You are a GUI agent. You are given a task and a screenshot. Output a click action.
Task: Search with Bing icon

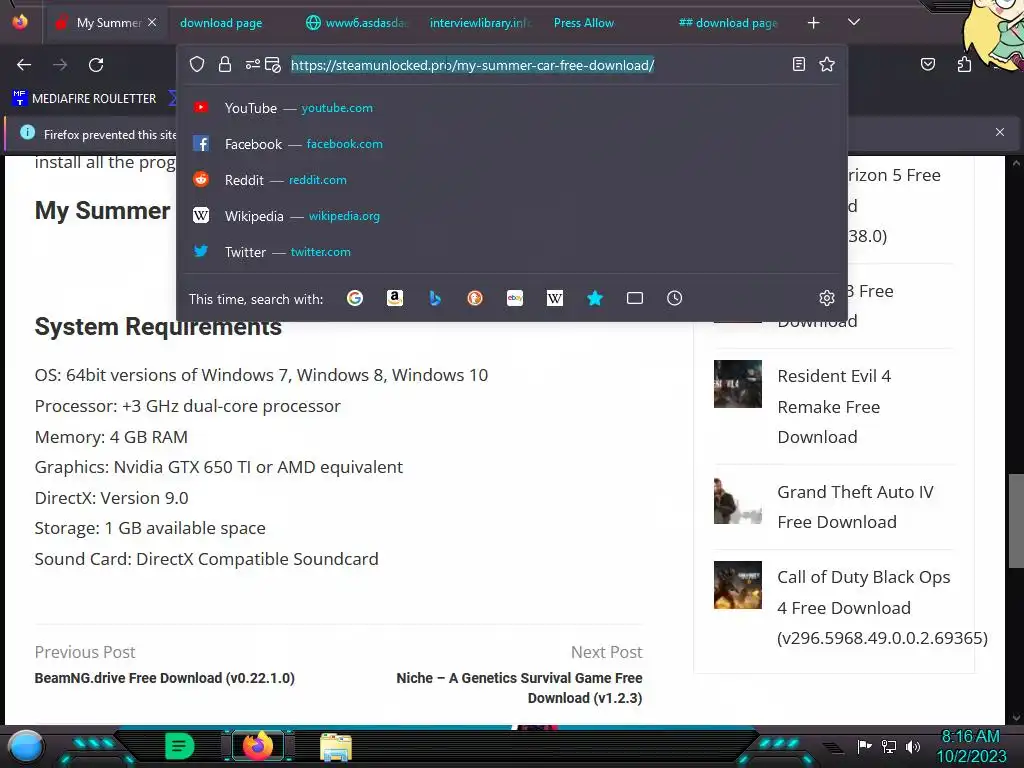click(x=435, y=298)
